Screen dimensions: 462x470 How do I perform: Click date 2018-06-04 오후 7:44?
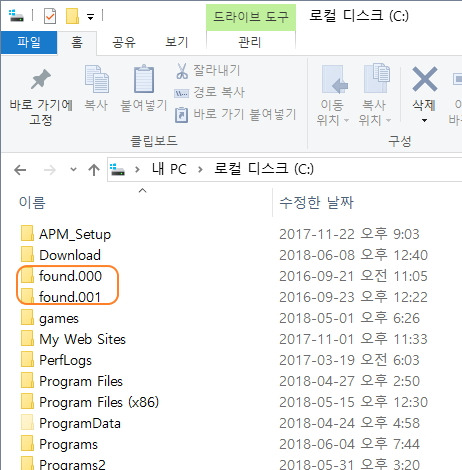pos(349,444)
